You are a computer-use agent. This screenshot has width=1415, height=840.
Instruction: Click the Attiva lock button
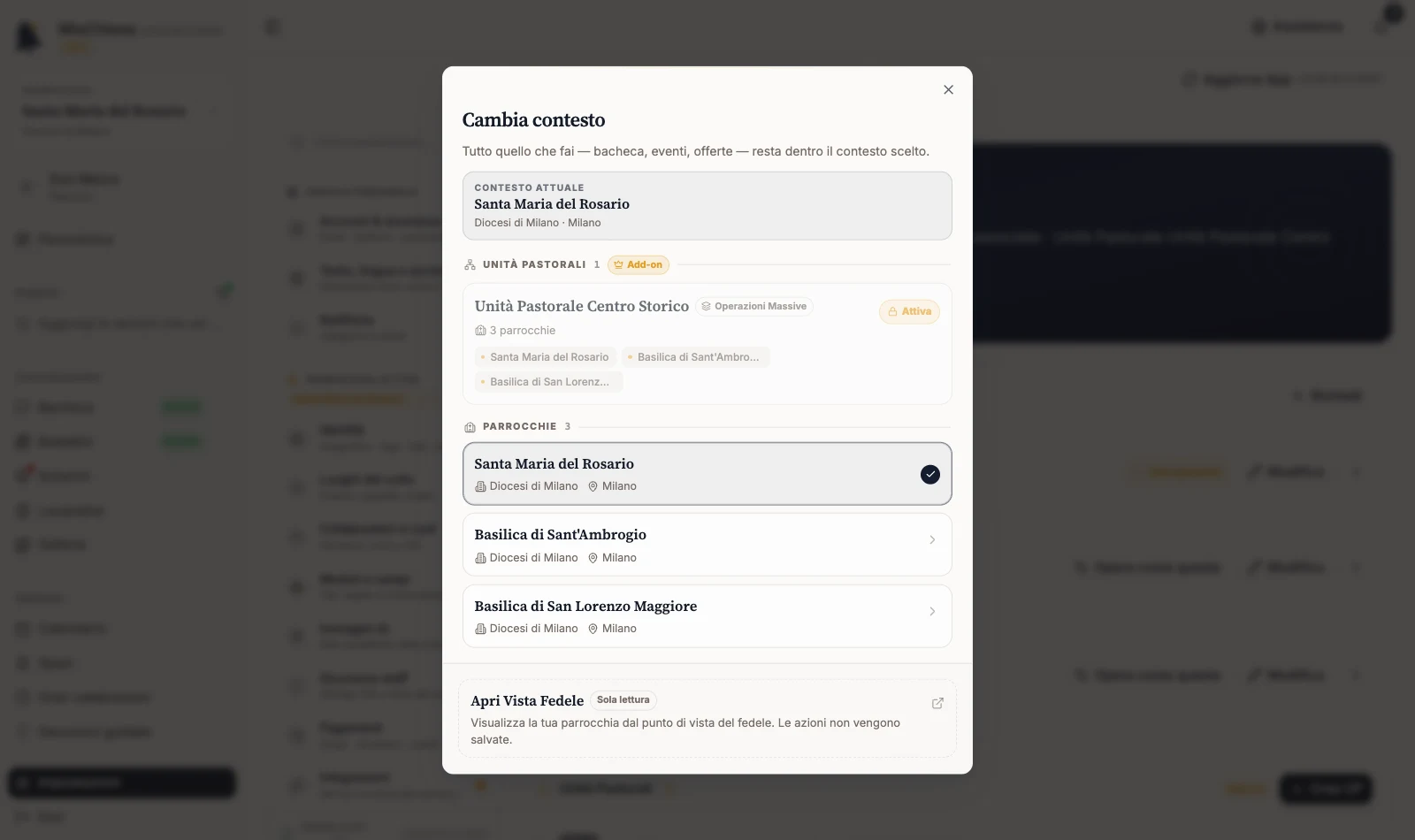[x=909, y=311]
